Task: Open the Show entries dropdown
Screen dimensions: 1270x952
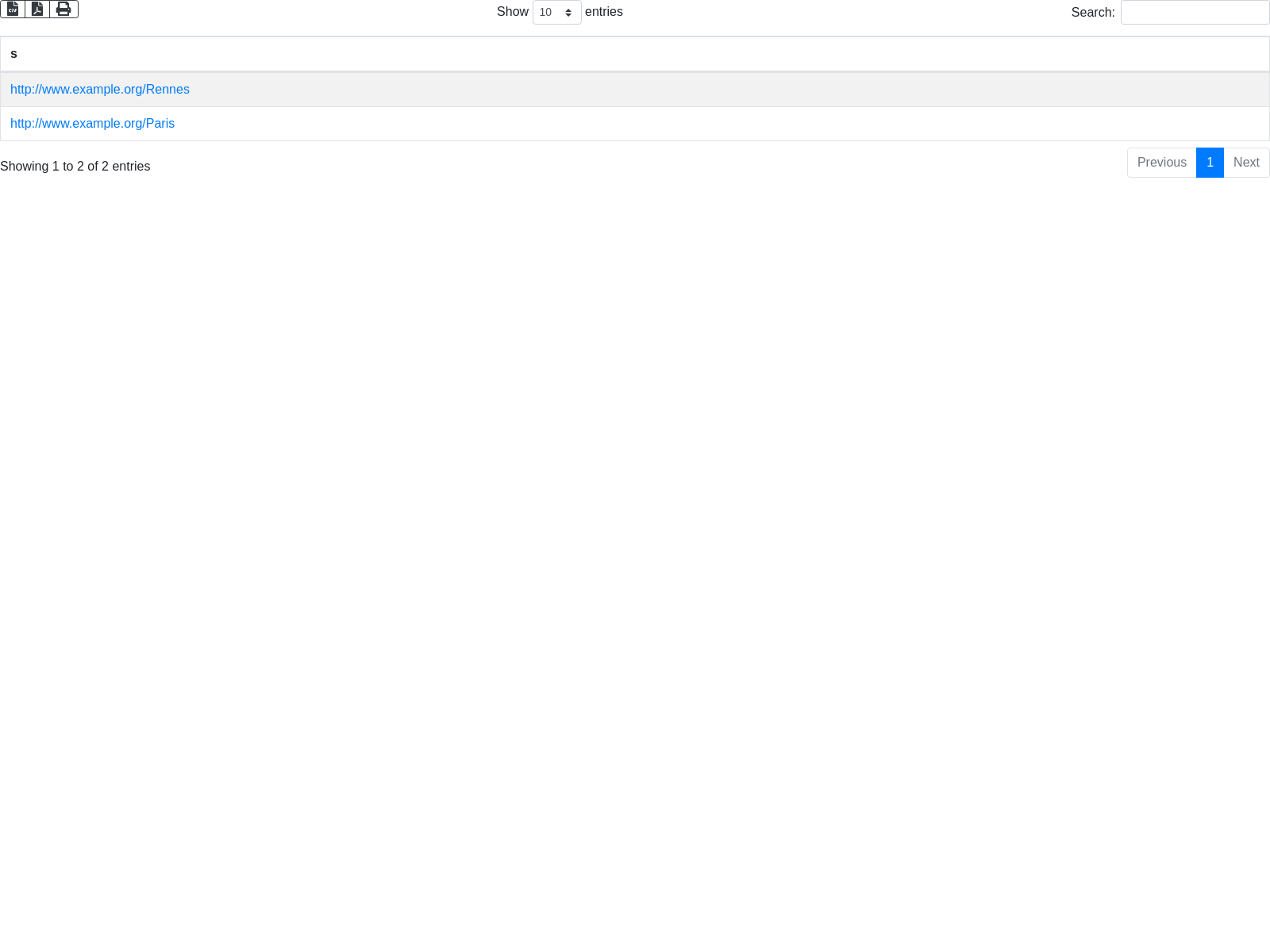Action: click(x=556, y=13)
